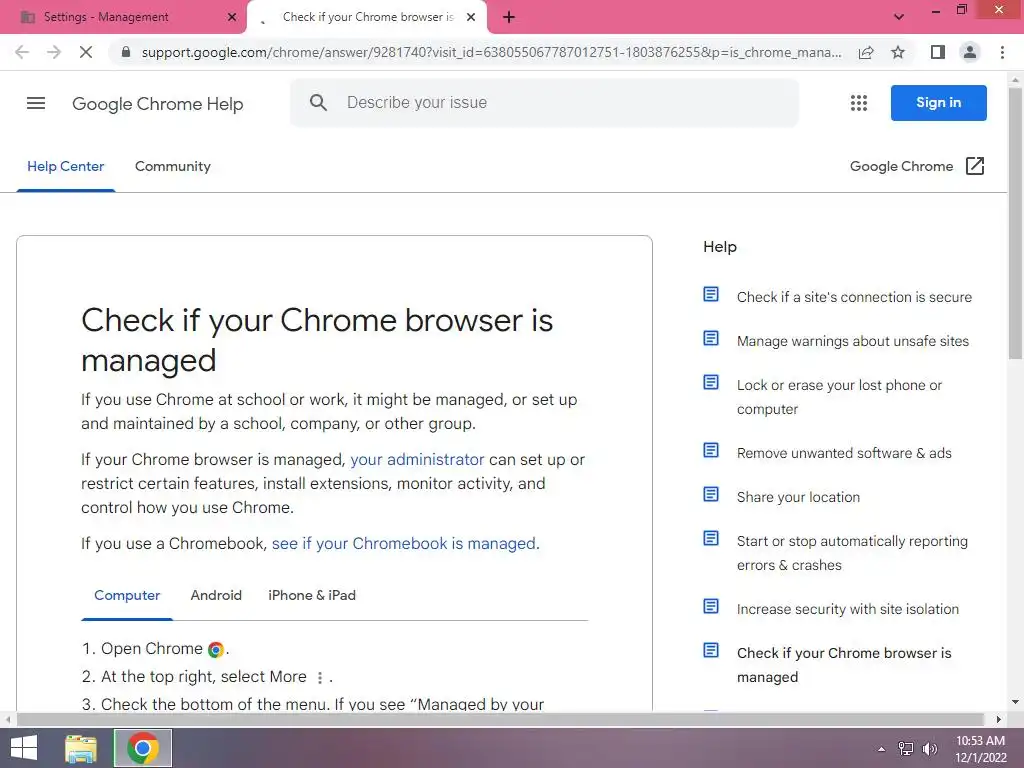Share this page icon in address bar
This screenshot has height=768, width=1024.
point(866,52)
